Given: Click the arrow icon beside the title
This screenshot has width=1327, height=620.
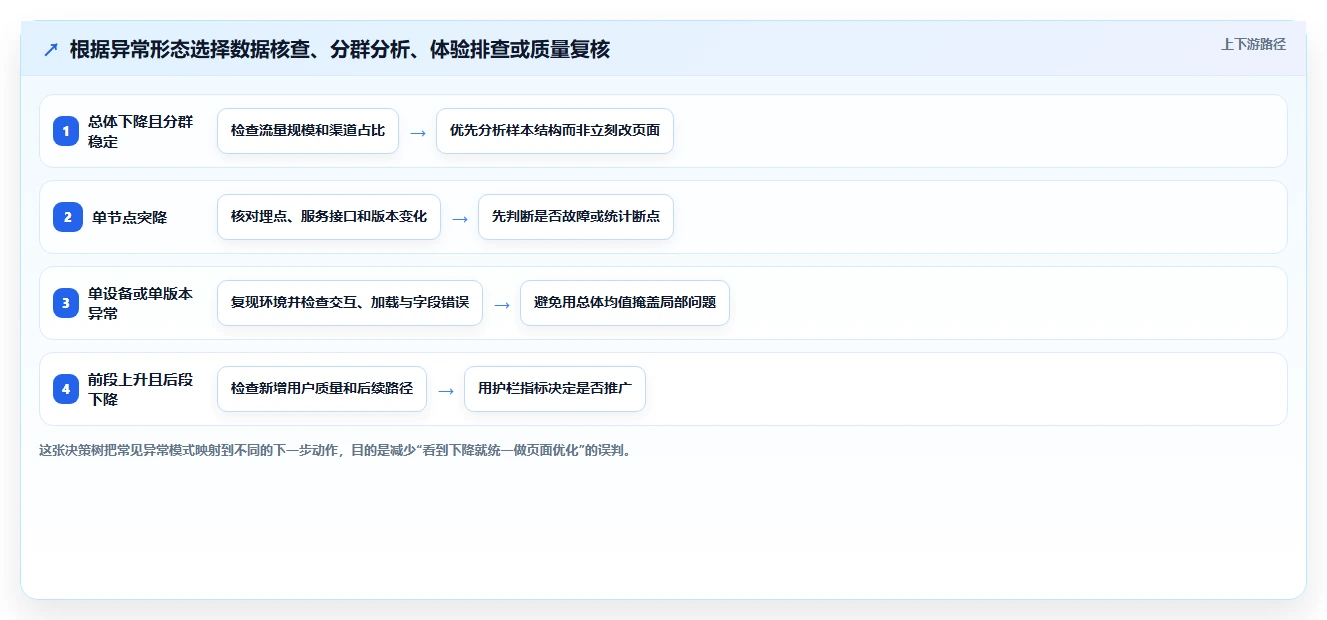Looking at the screenshot, I should pos(51,49).
